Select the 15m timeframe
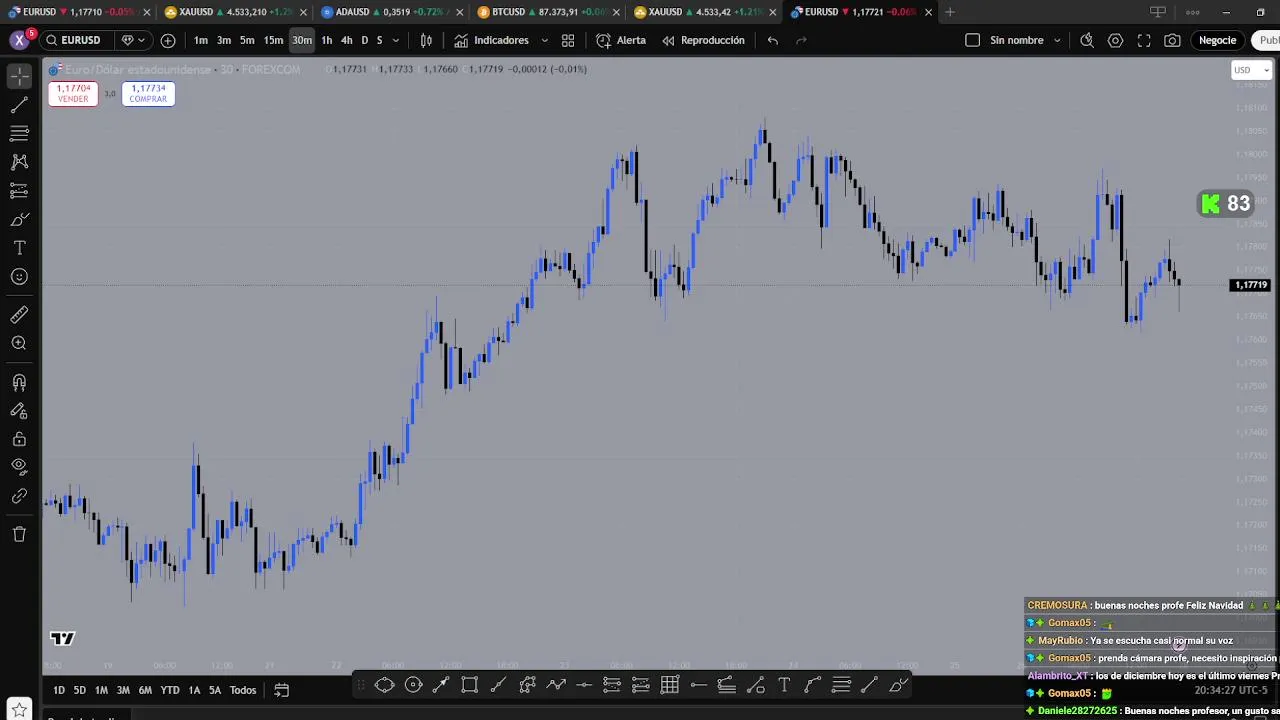Screen dimensions: 1280x720 coord(273,40)
